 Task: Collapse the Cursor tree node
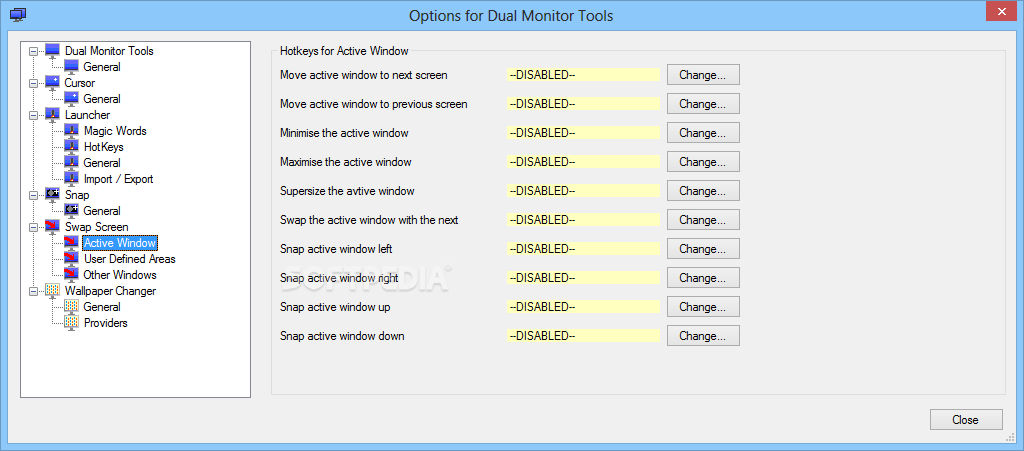tap(34, 83)
